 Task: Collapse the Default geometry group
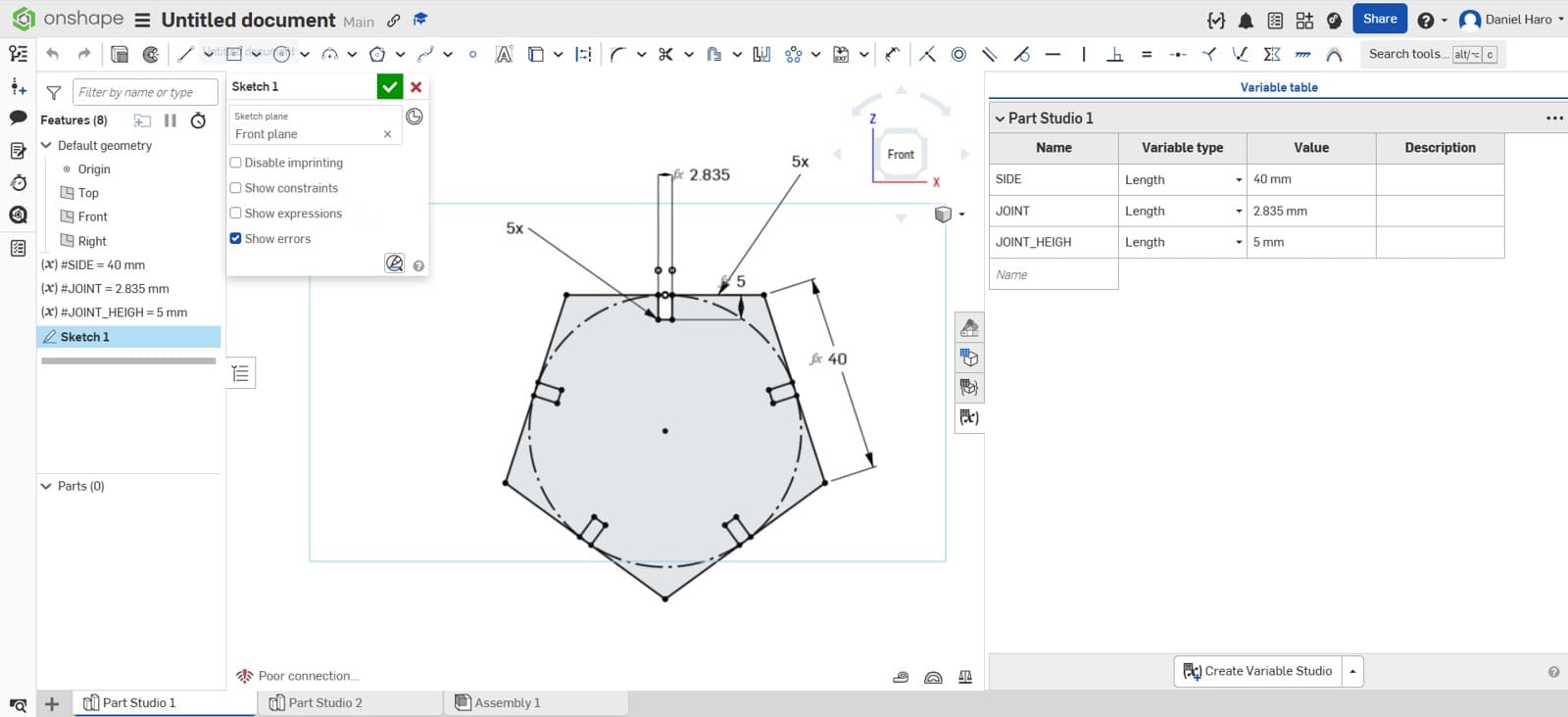pos(46,145)
